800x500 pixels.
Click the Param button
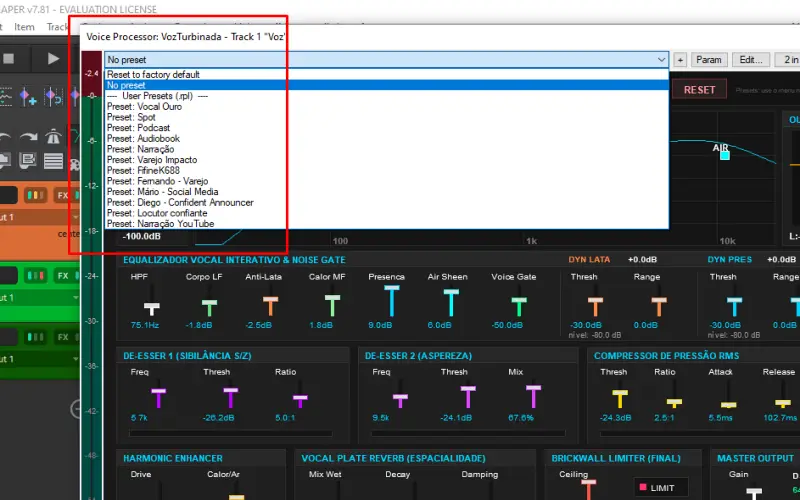click(x=709, y=60)
